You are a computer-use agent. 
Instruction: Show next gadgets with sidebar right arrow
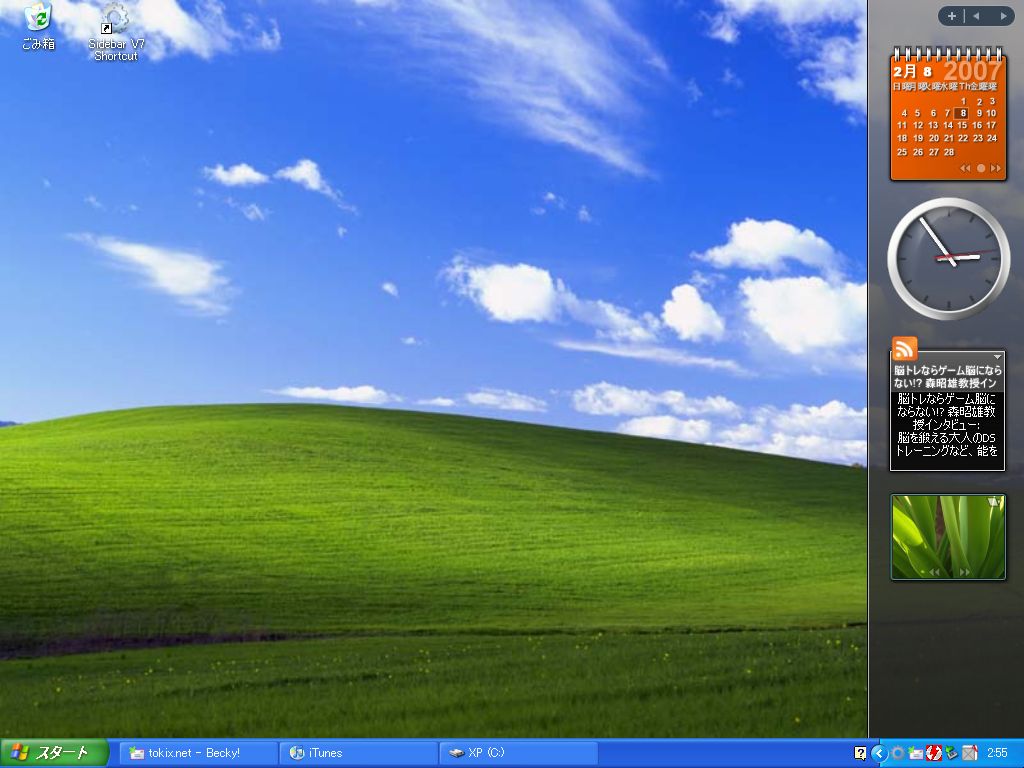tap(1003, 16)
